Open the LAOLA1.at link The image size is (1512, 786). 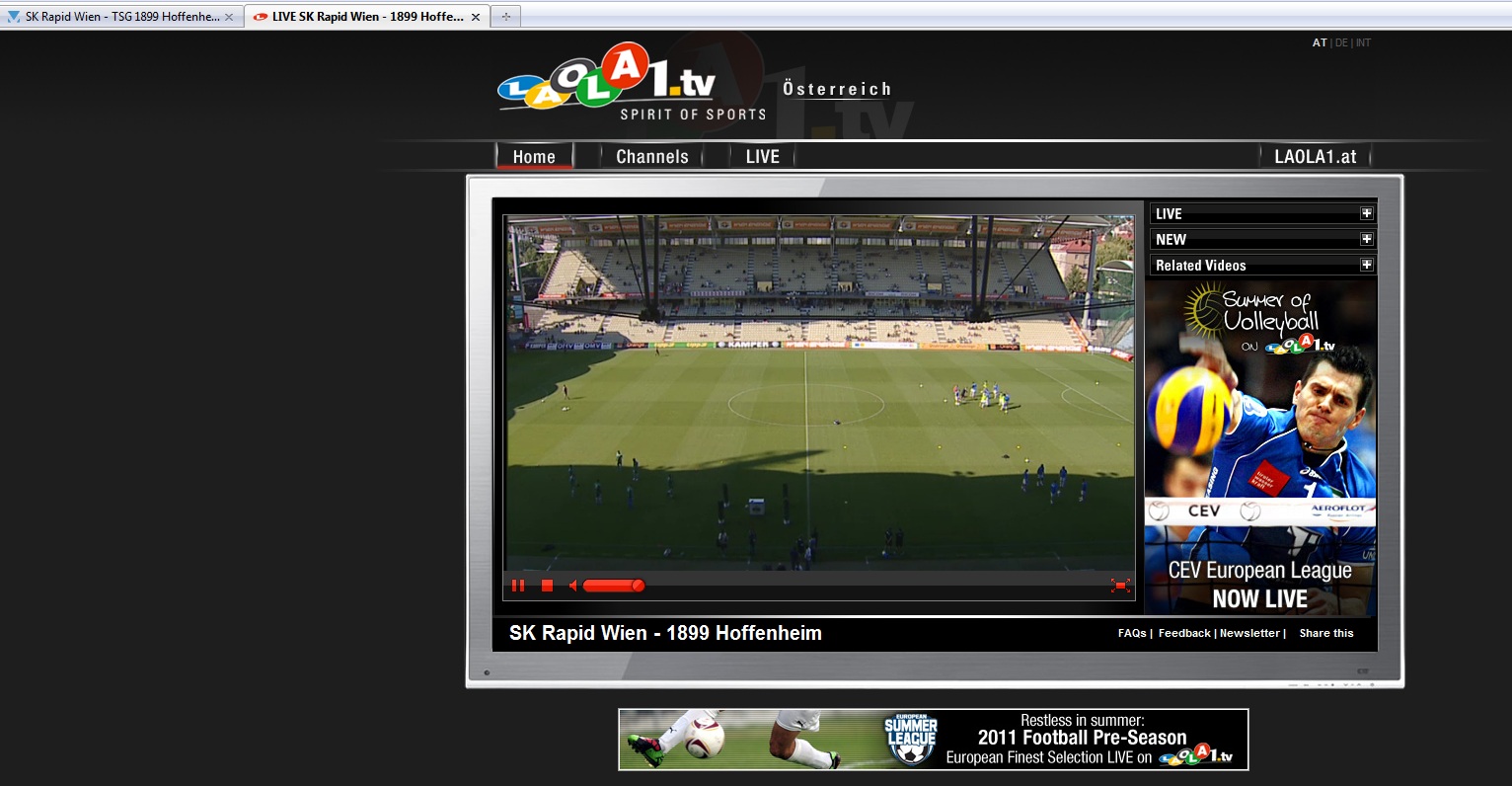coord(1316,156)
